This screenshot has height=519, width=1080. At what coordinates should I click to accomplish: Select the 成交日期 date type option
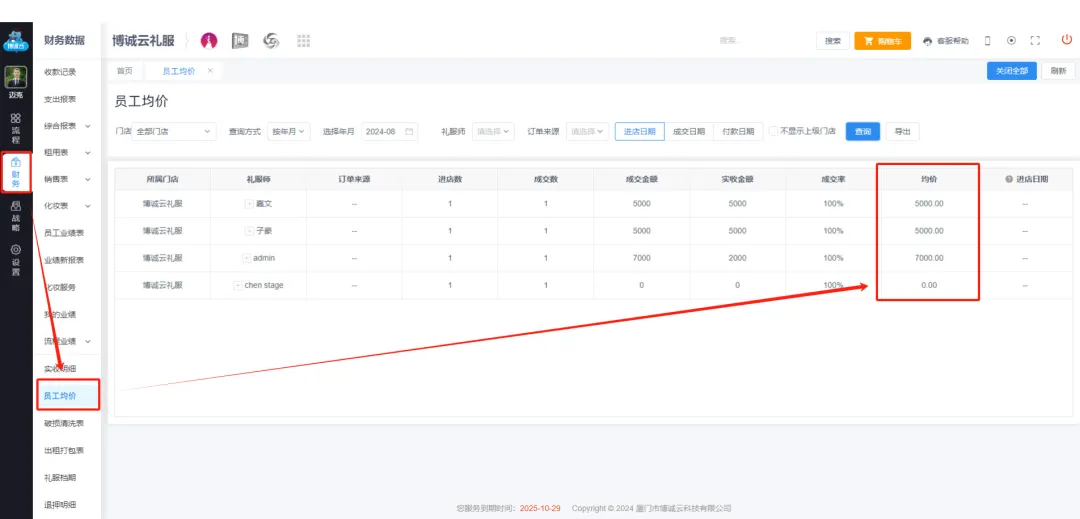click(x=688, y=131)
